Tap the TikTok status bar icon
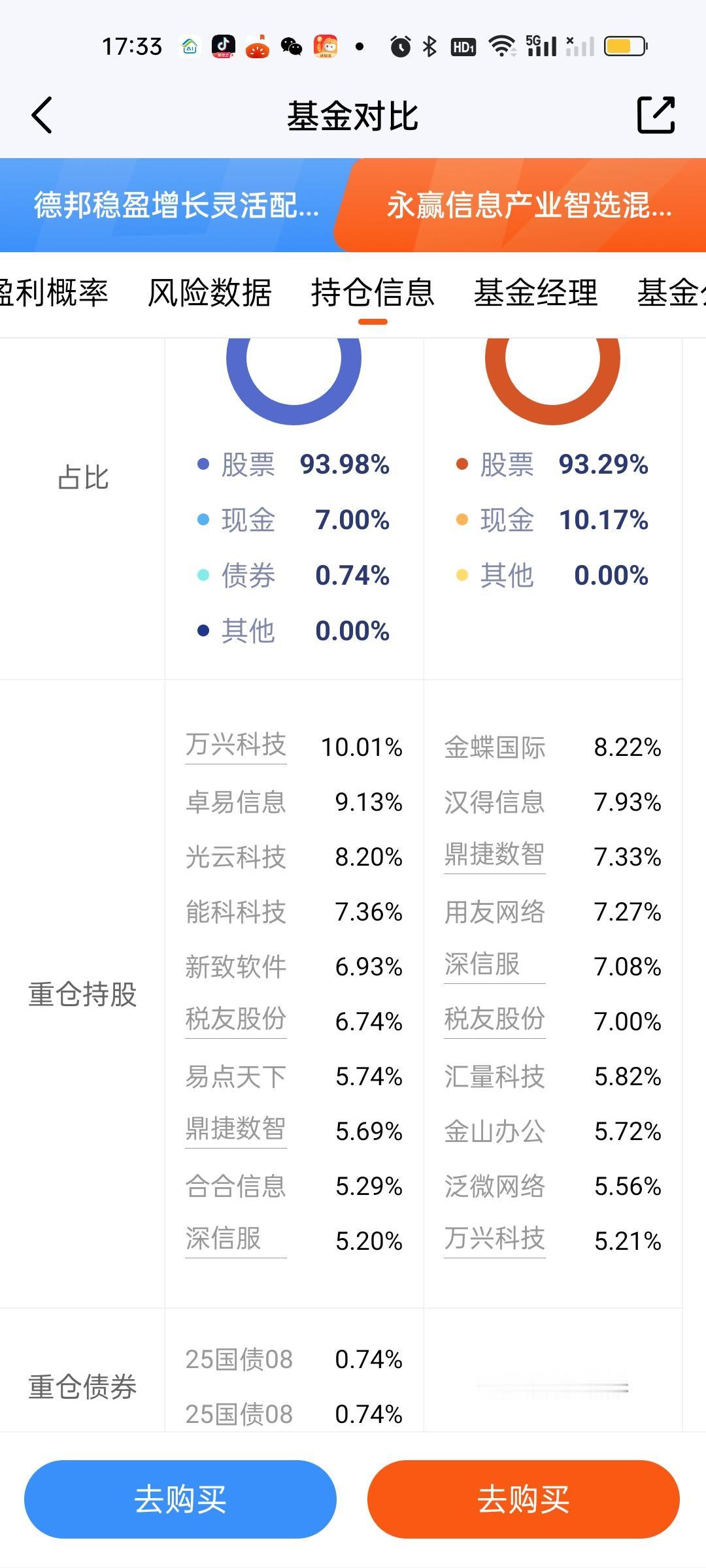Image resolution: width=706 pixels, height=1568 pixels. [223, 46]
